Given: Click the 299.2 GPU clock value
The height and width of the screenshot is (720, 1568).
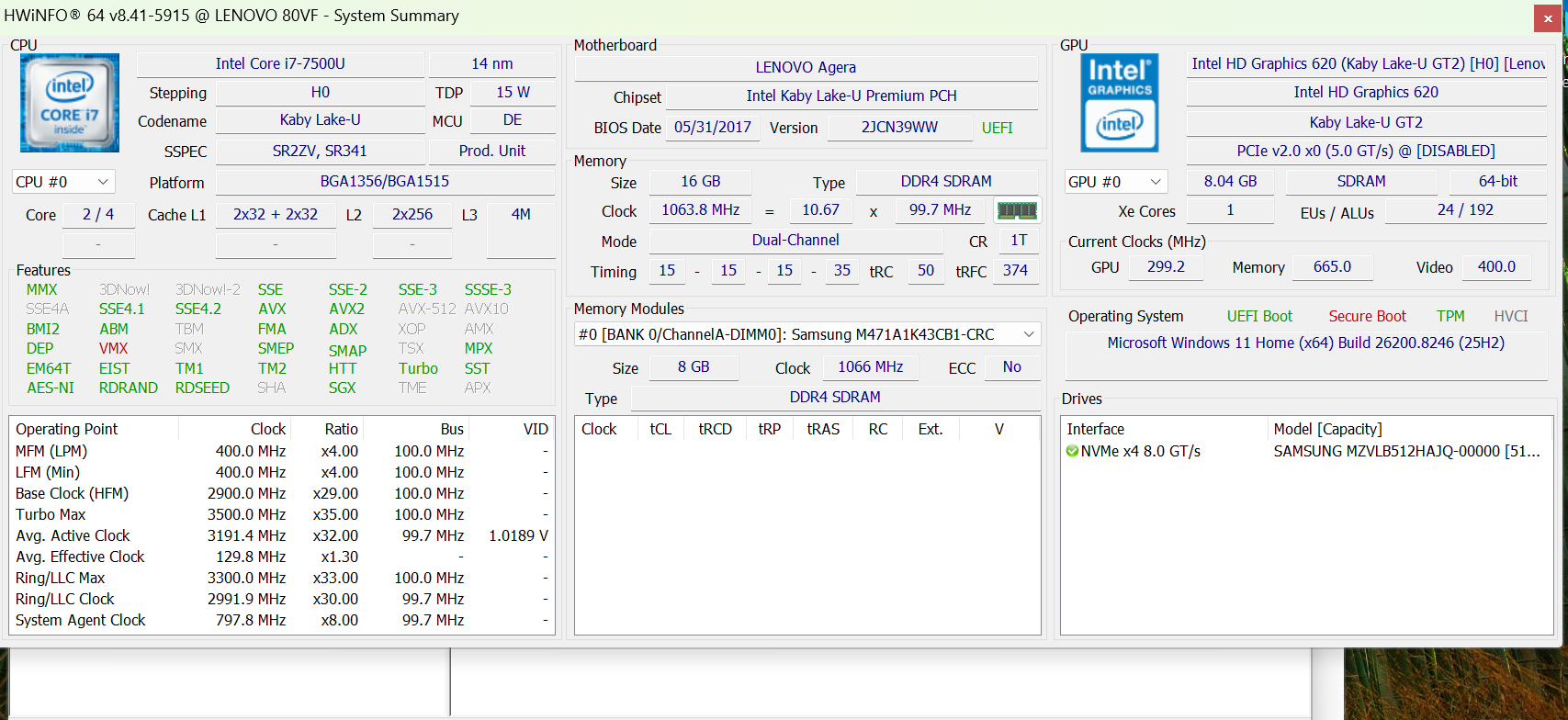Looking at the screenshot, I should [x=1167, y=266].
